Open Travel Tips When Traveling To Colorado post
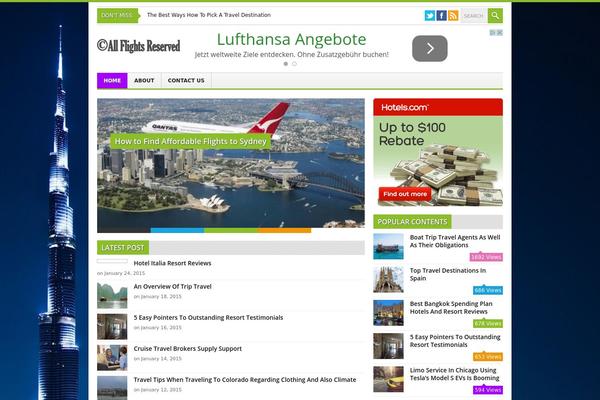The width and height of the screenshot is (600, 400). tap(245, 380)
